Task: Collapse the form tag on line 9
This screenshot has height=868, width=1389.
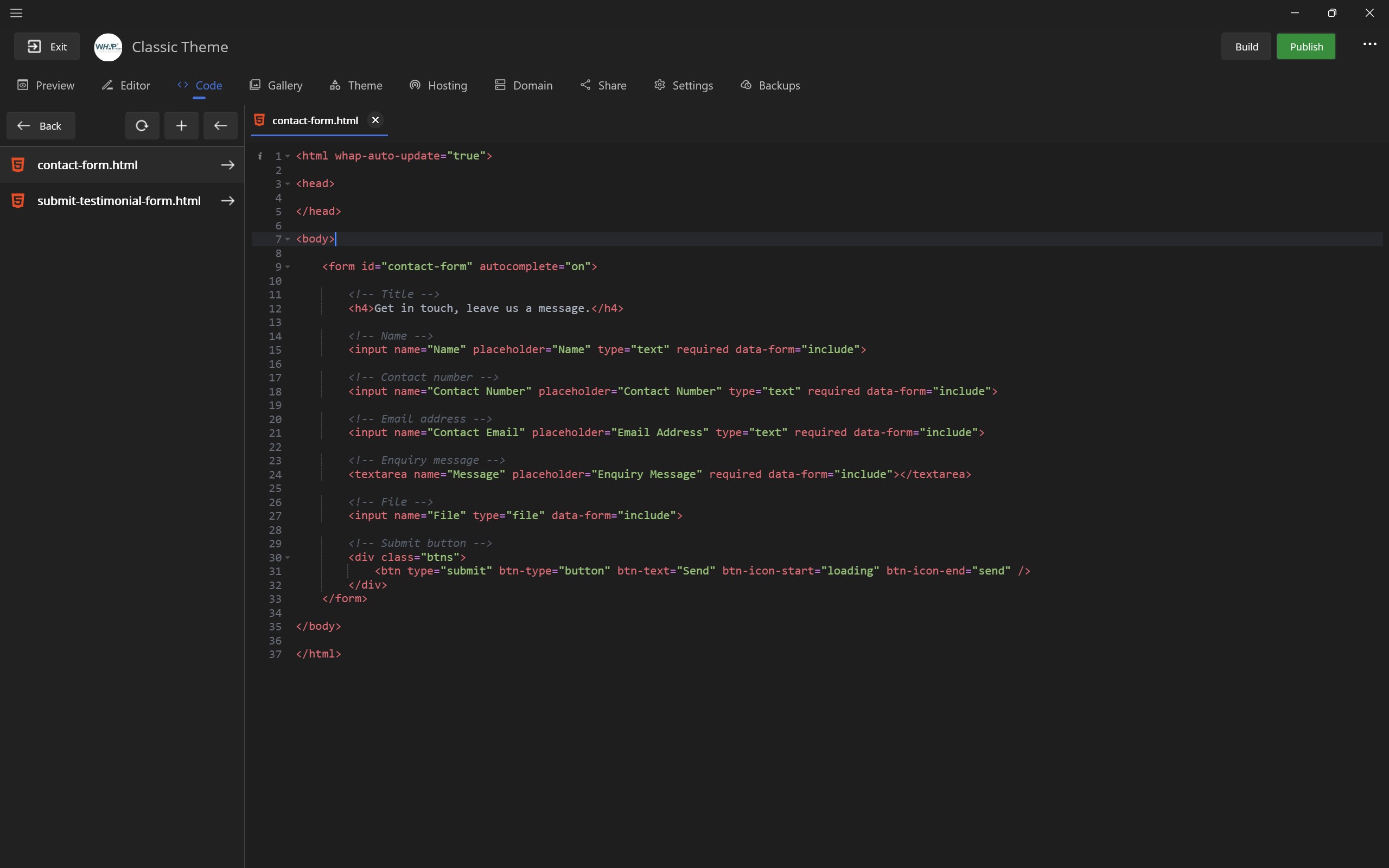Action: tap(288, 267)
